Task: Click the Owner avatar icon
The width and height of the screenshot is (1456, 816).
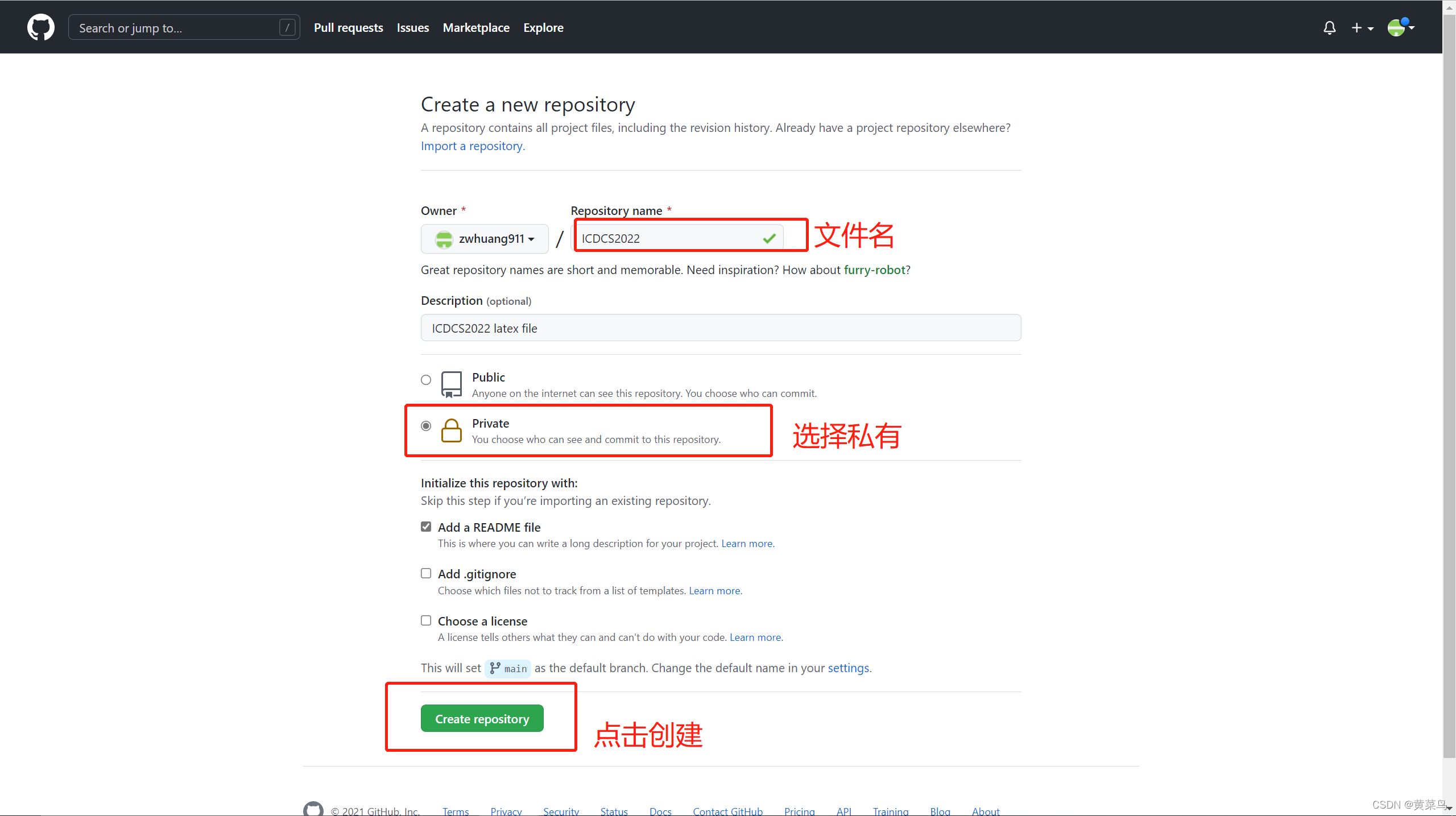Action: coord(444,239)
